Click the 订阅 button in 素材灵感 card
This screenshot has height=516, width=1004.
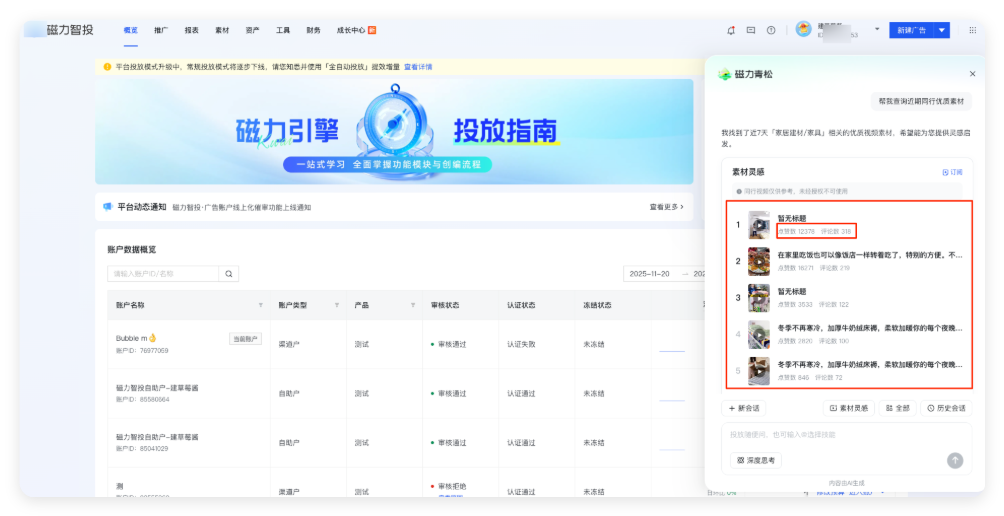tap(953, 172)
